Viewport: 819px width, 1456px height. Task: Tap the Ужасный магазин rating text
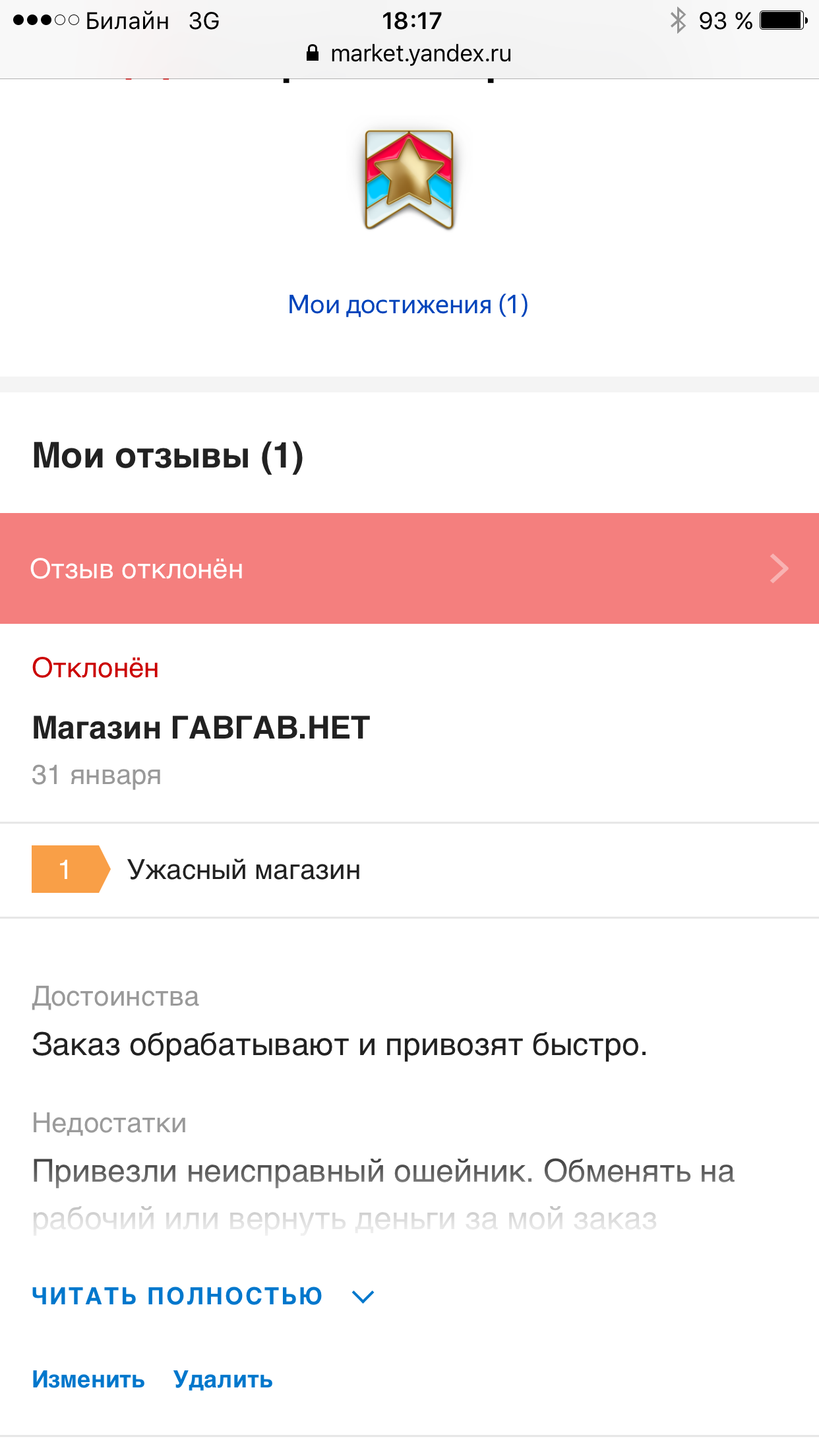pyautogui.click(x=244, y=870)
